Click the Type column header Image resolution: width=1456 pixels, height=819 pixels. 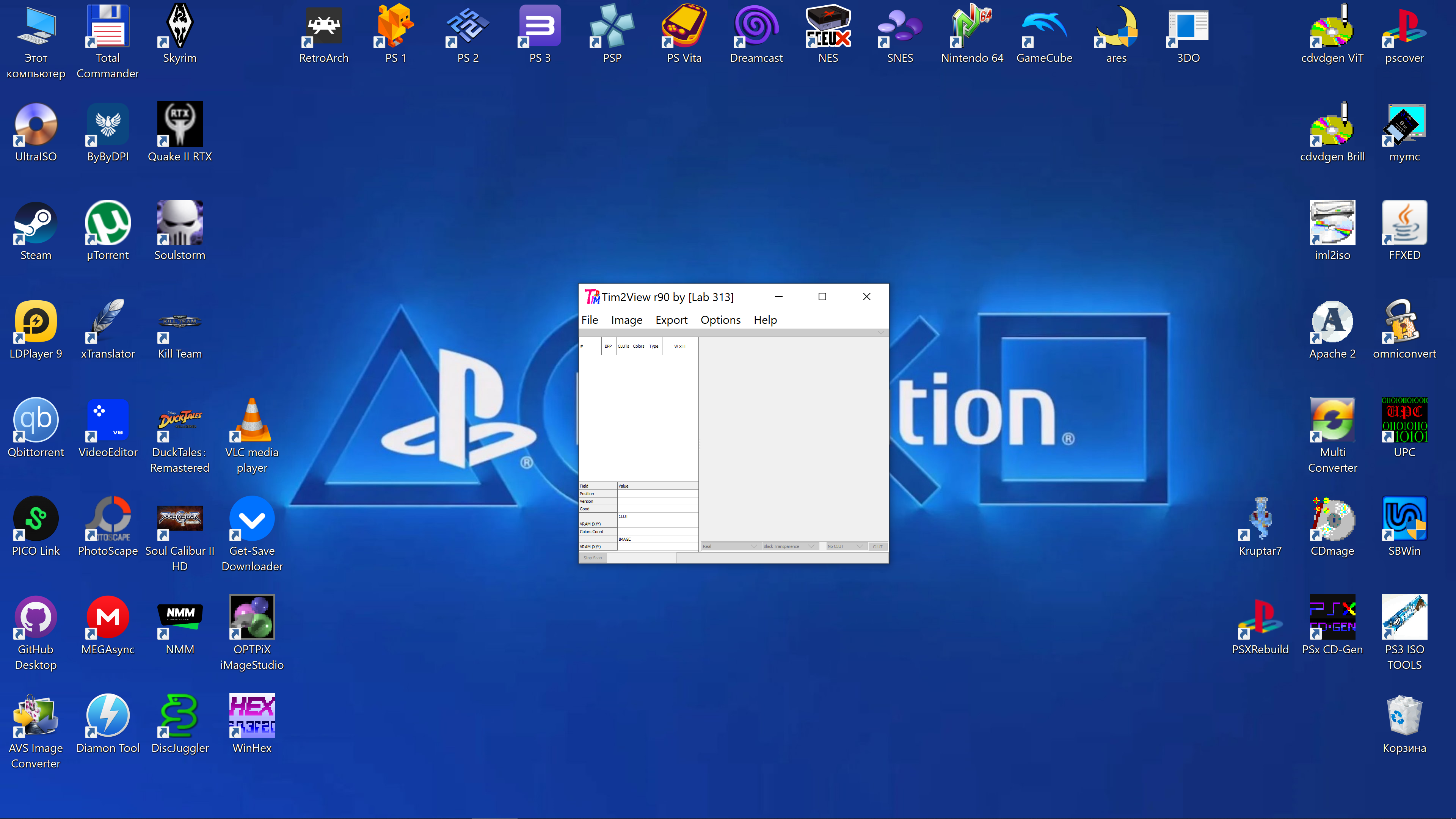[654, 346]
